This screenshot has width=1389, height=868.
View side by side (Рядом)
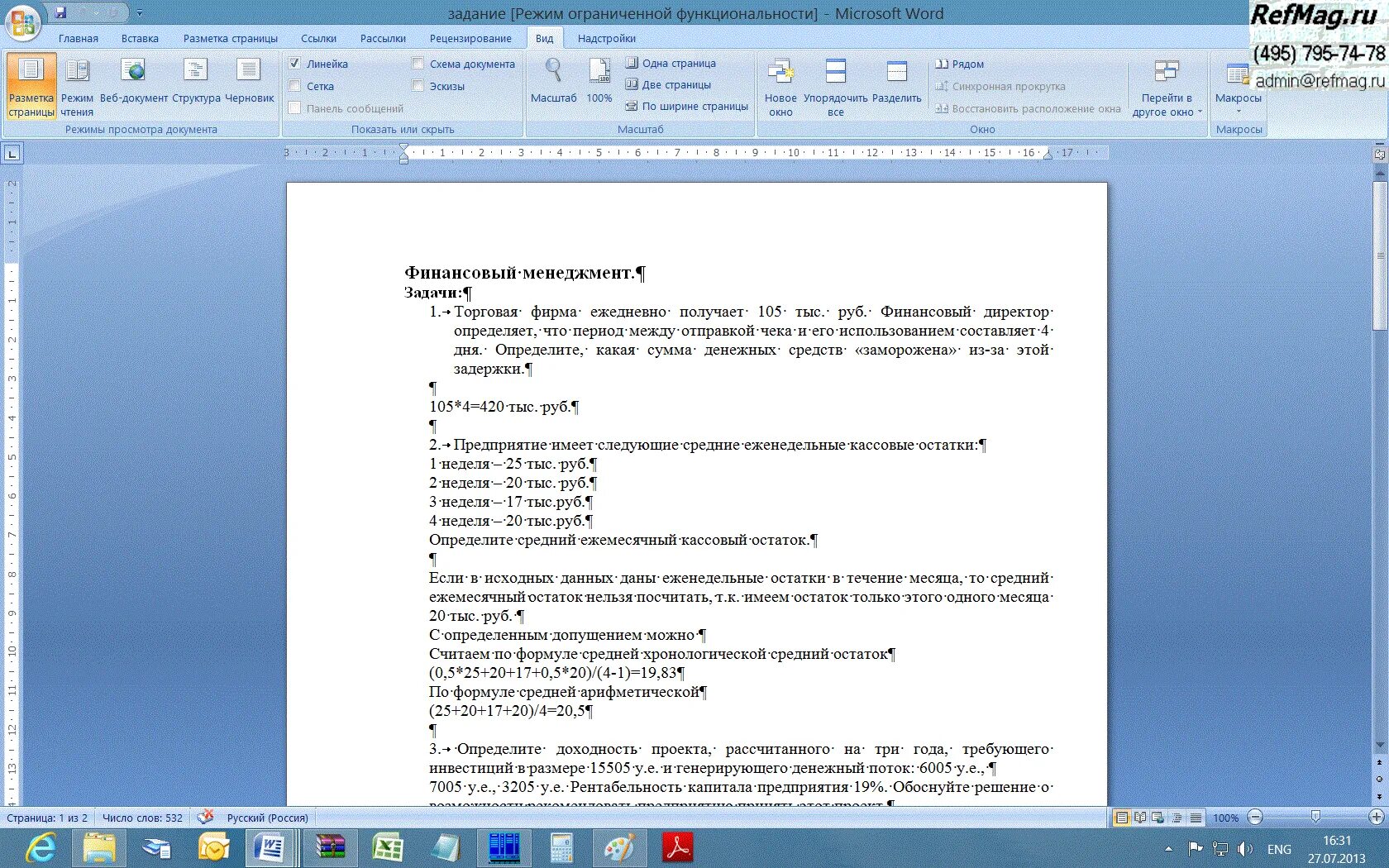click(960, 64)
